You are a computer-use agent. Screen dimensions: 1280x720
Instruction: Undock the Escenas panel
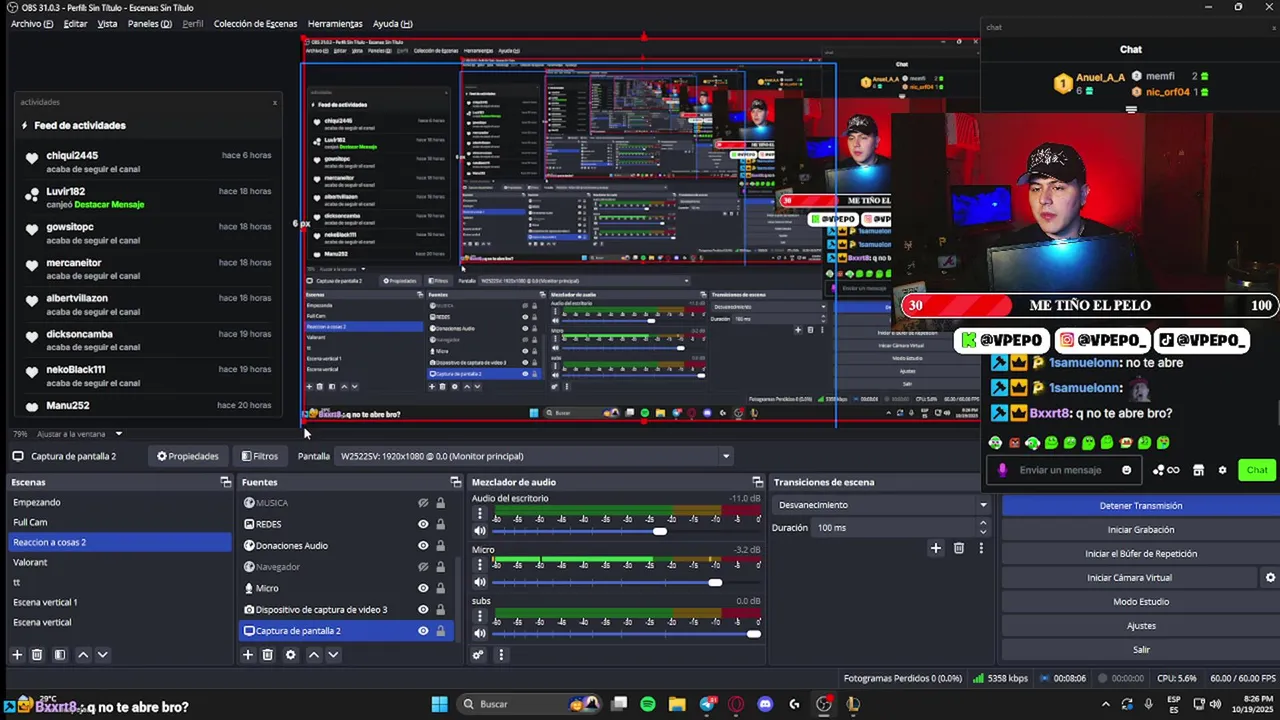226,482
